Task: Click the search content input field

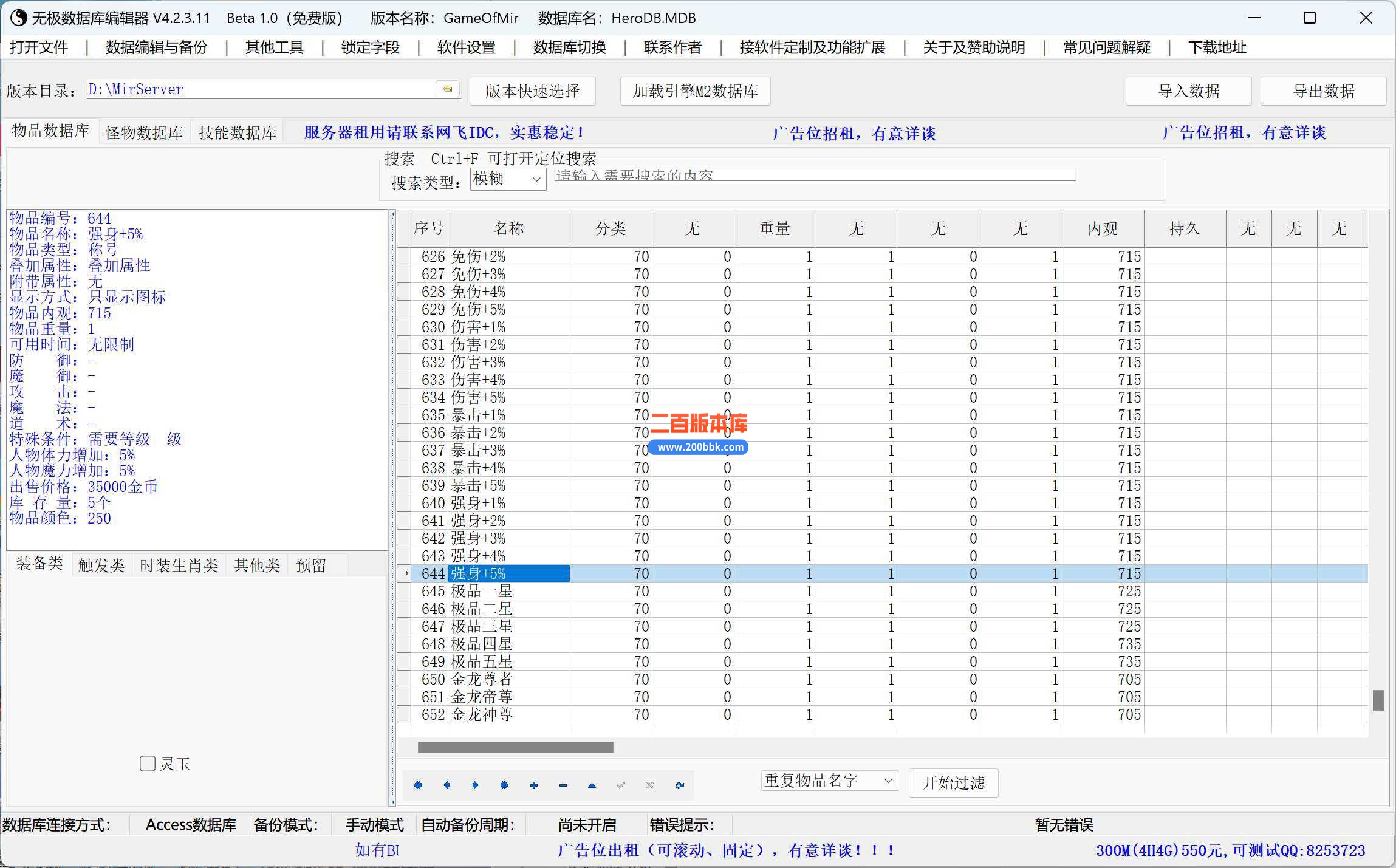Action: pyautogui.click(x=815, y=175)
